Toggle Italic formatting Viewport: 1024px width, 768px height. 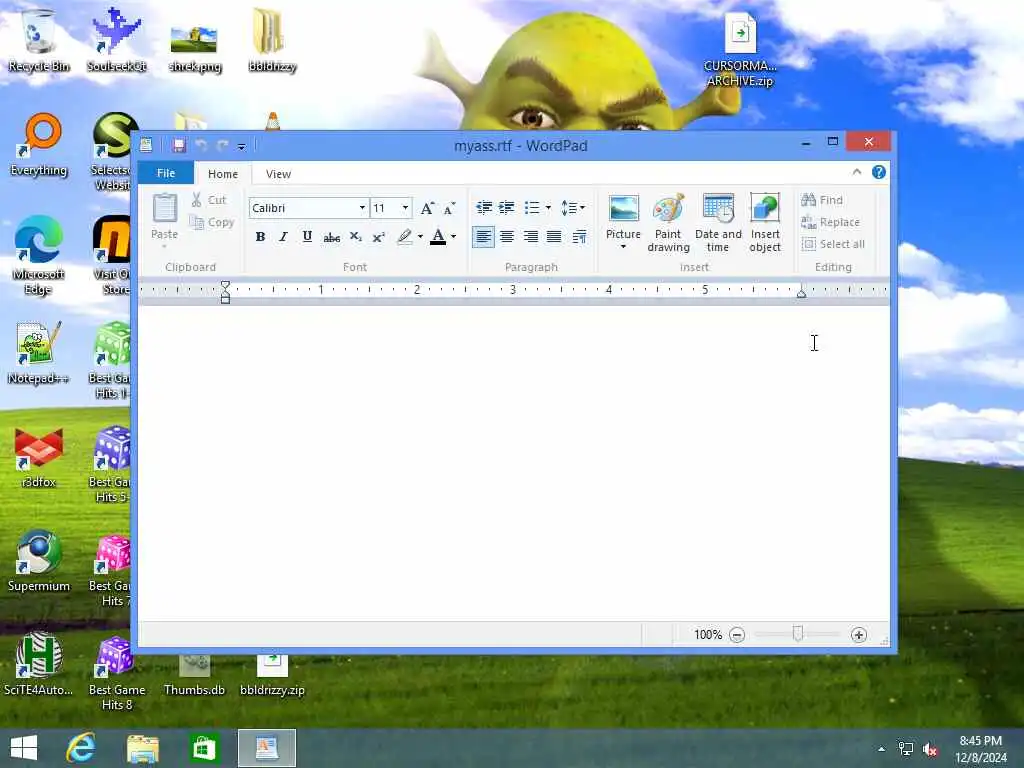[283, 237]
